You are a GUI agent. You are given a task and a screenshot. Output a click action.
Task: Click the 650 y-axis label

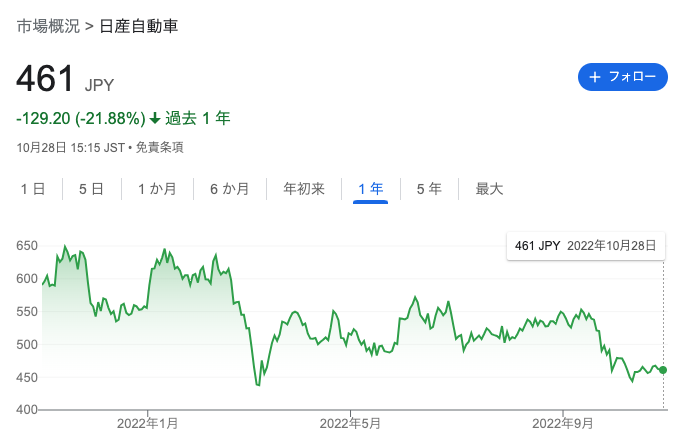(x=27, y=246)
